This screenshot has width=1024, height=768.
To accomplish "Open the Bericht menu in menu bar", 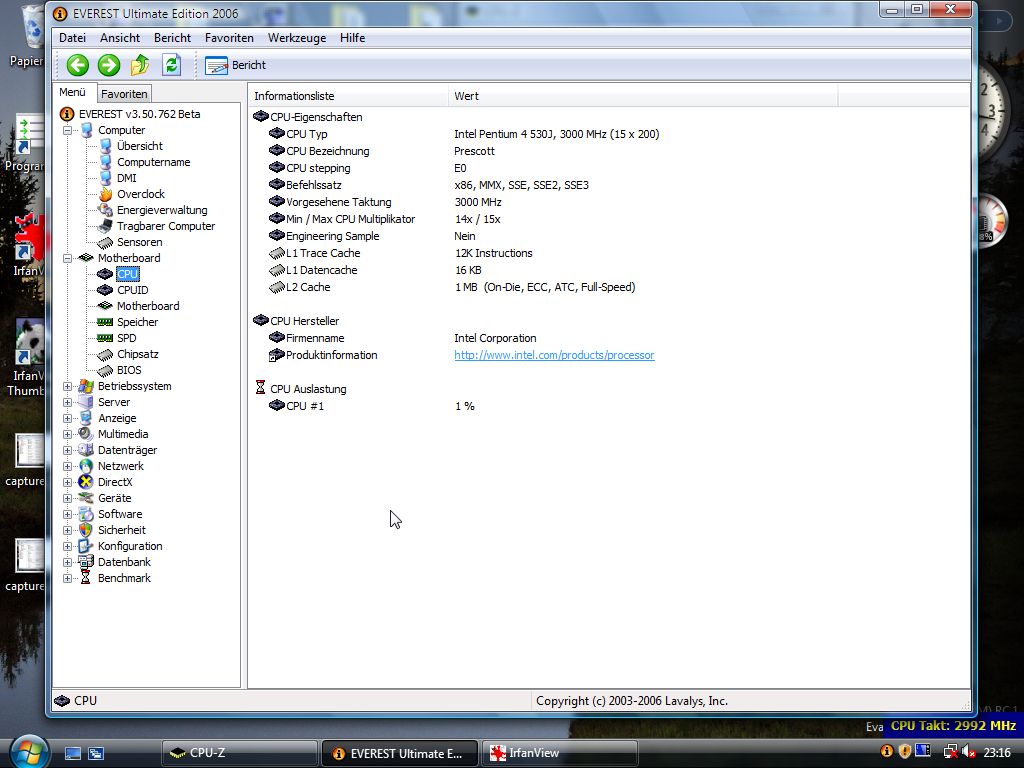I will 172,38.
